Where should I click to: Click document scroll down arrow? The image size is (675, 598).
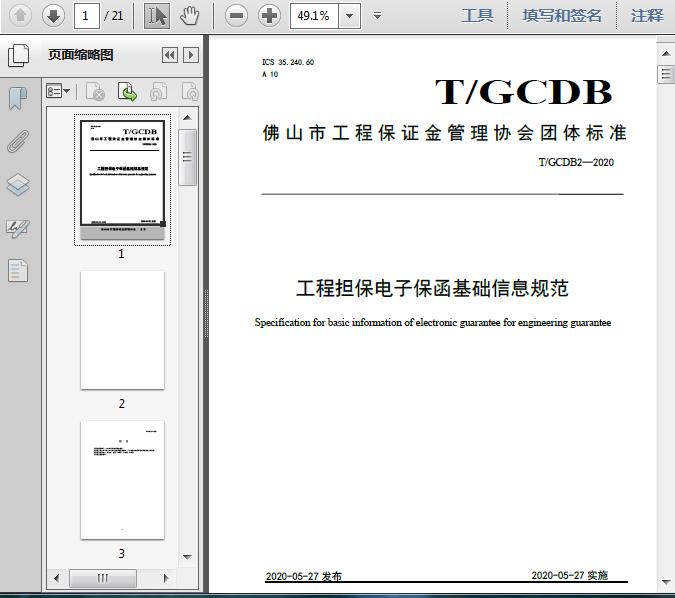point(666,582)
